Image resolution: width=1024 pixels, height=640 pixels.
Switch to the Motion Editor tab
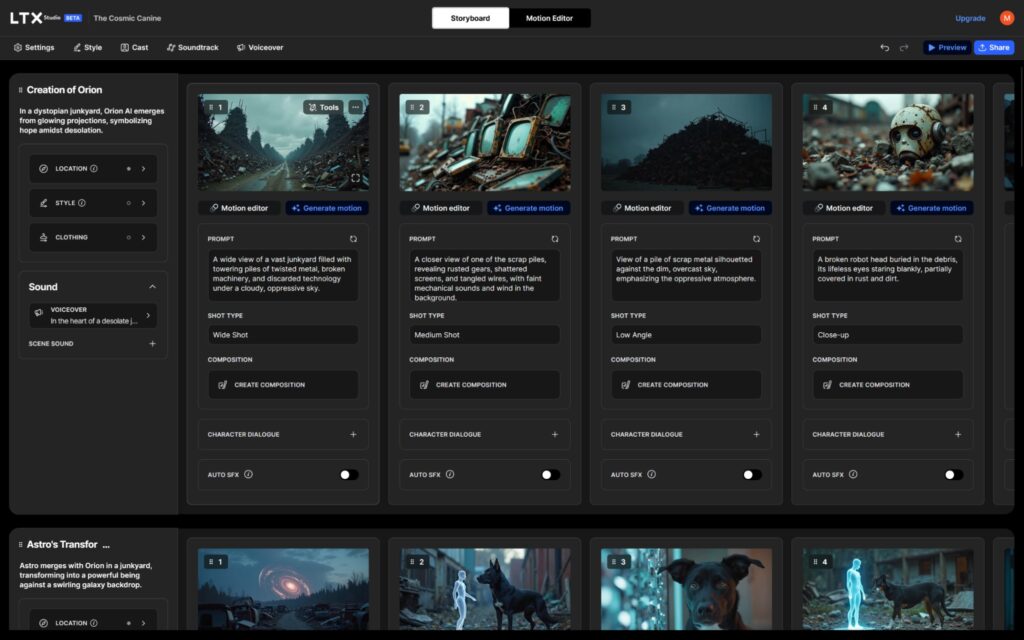[549, 18]
